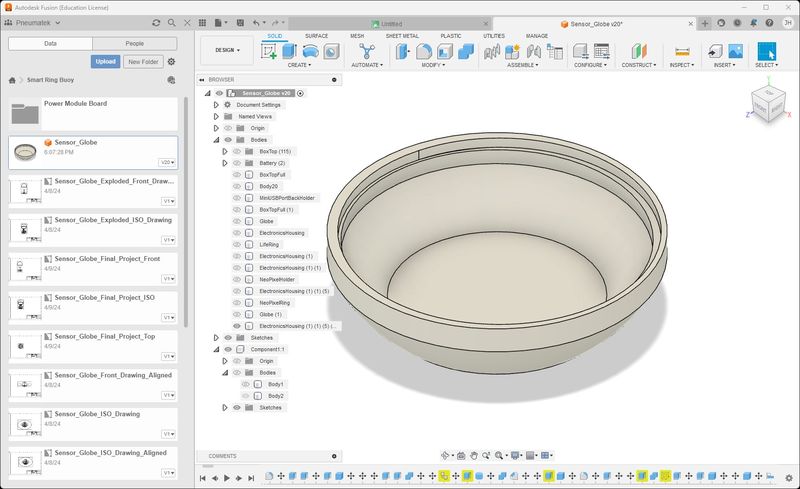Viewport: 800px width, 489px height.
Task: Switch to the UTILITIES tab
Action: pos(494,36)
